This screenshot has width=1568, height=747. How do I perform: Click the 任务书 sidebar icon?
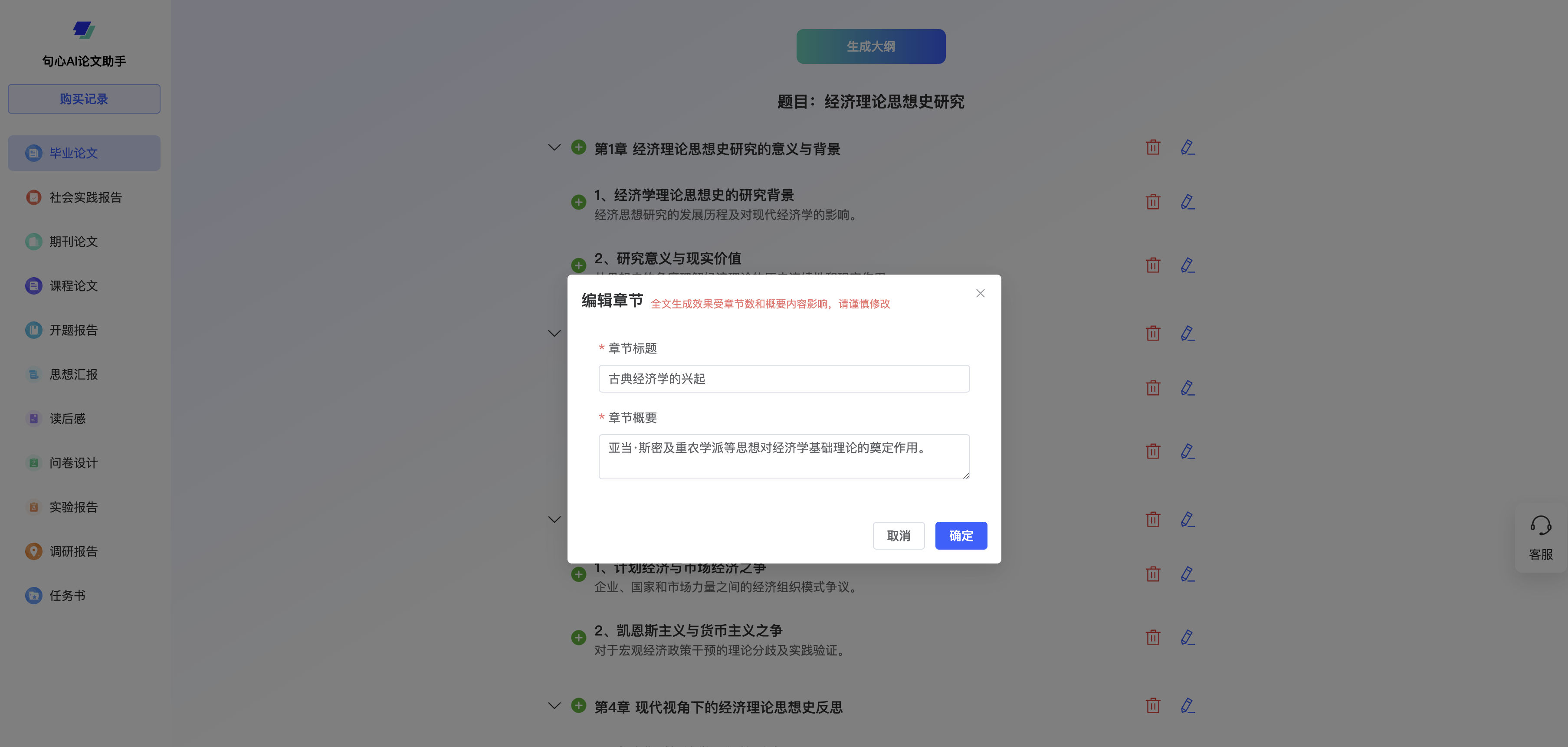click(33, 596)
